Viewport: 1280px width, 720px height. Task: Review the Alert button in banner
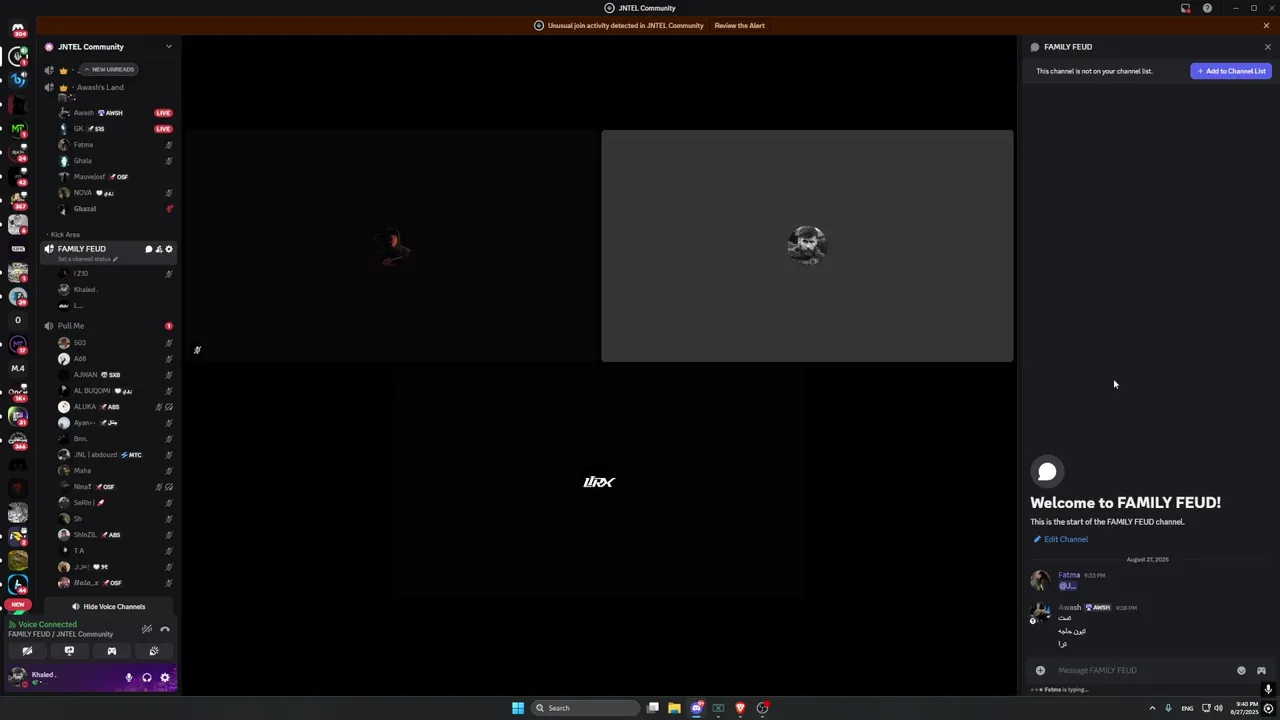click(739, 26)
